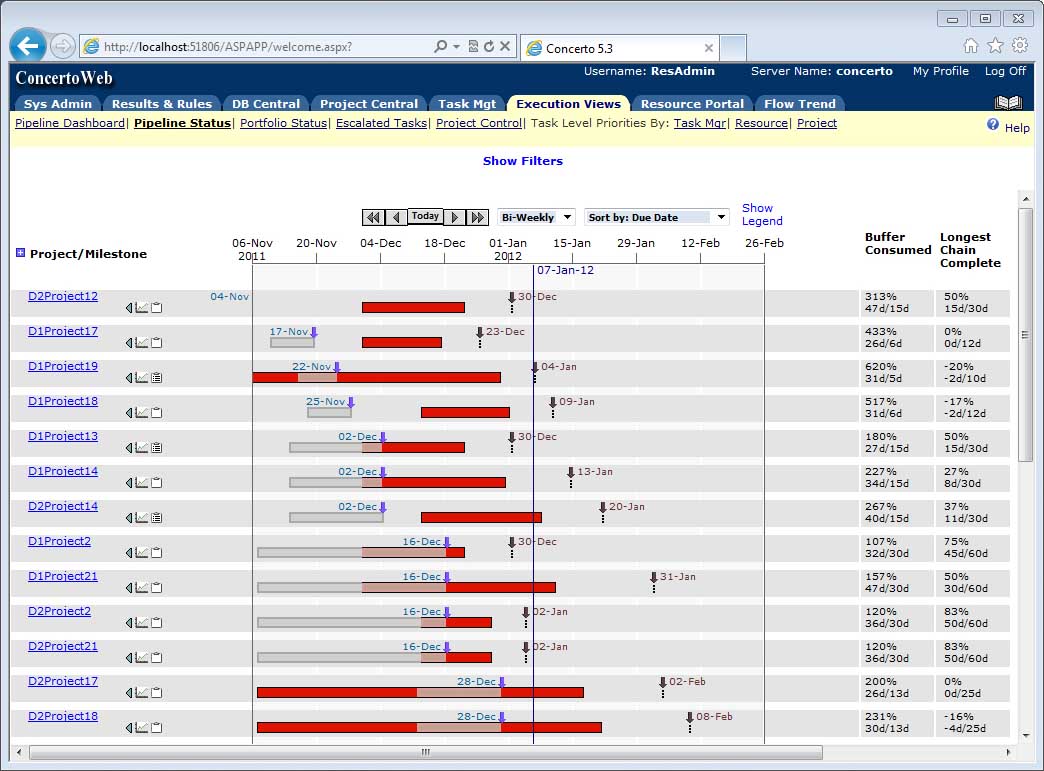
Task: Jump to first period with double-left arrow
Action: pyautogui.click(x=373, y=217)
